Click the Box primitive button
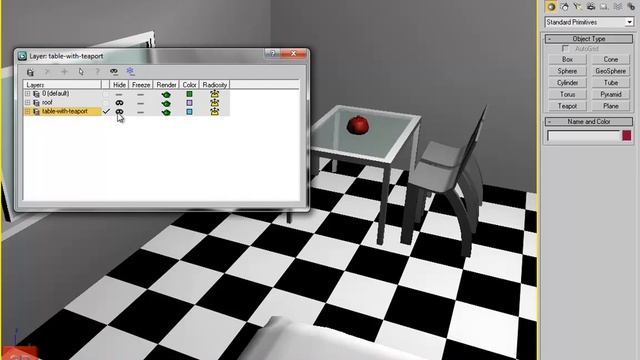Image resolution: width=640 pixels, height=360 pixels. point(567,60)
